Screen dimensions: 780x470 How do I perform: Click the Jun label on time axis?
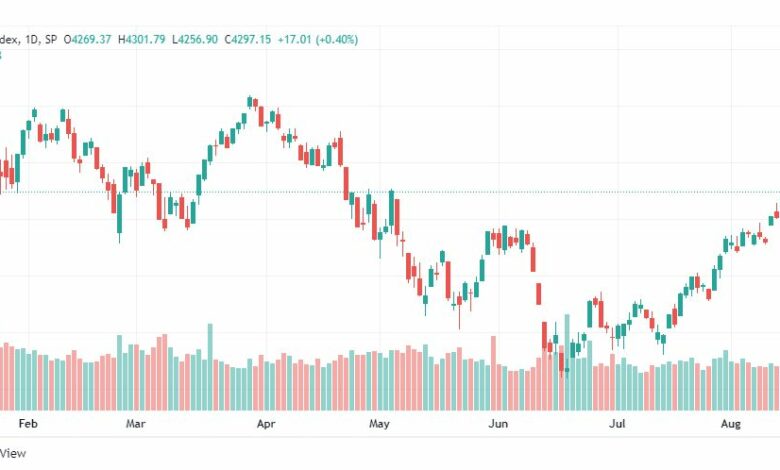coord(498,424)
